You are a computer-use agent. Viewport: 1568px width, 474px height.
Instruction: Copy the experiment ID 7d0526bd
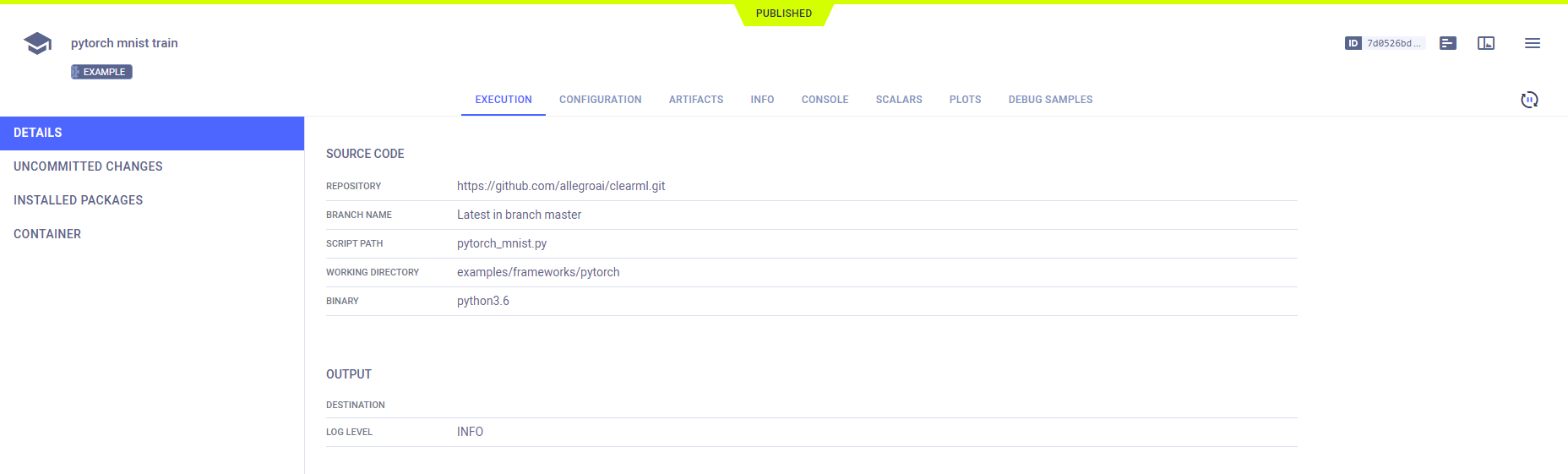pyautogui.click(x=1393, y=43)
